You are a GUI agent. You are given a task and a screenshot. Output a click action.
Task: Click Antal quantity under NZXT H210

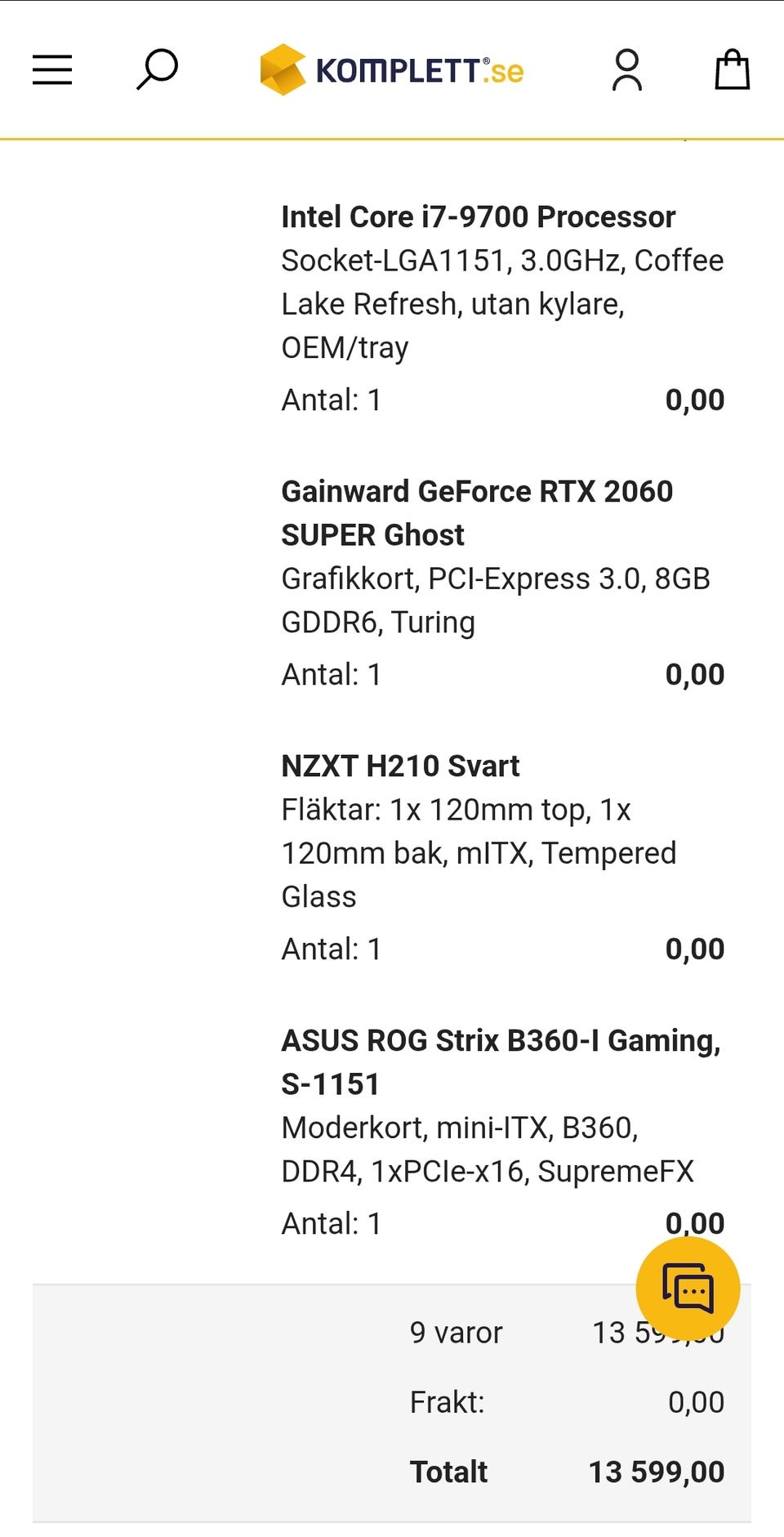[331, 949]
